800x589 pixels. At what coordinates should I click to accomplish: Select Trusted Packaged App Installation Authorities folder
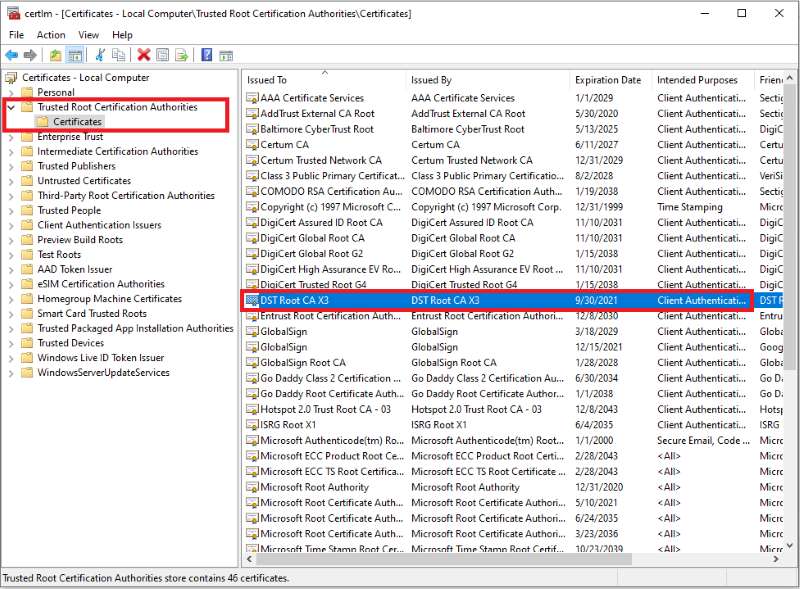[x=135, y=328]
